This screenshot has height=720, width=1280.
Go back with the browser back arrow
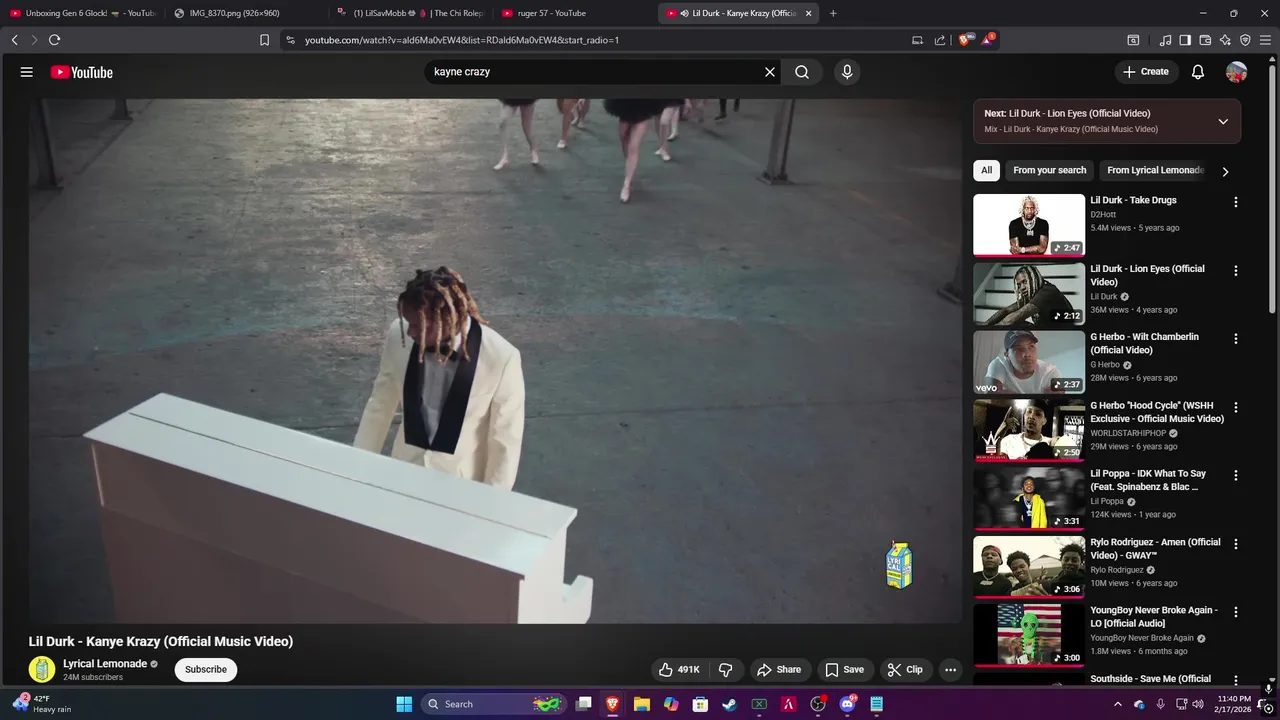(15, 40)
